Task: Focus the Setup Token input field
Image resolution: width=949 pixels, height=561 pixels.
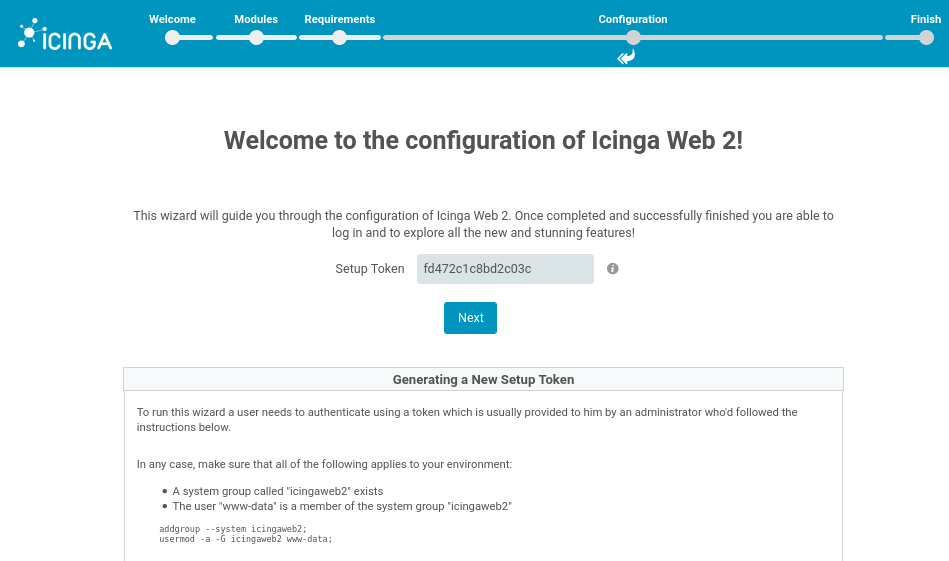Action: [505, 269]
